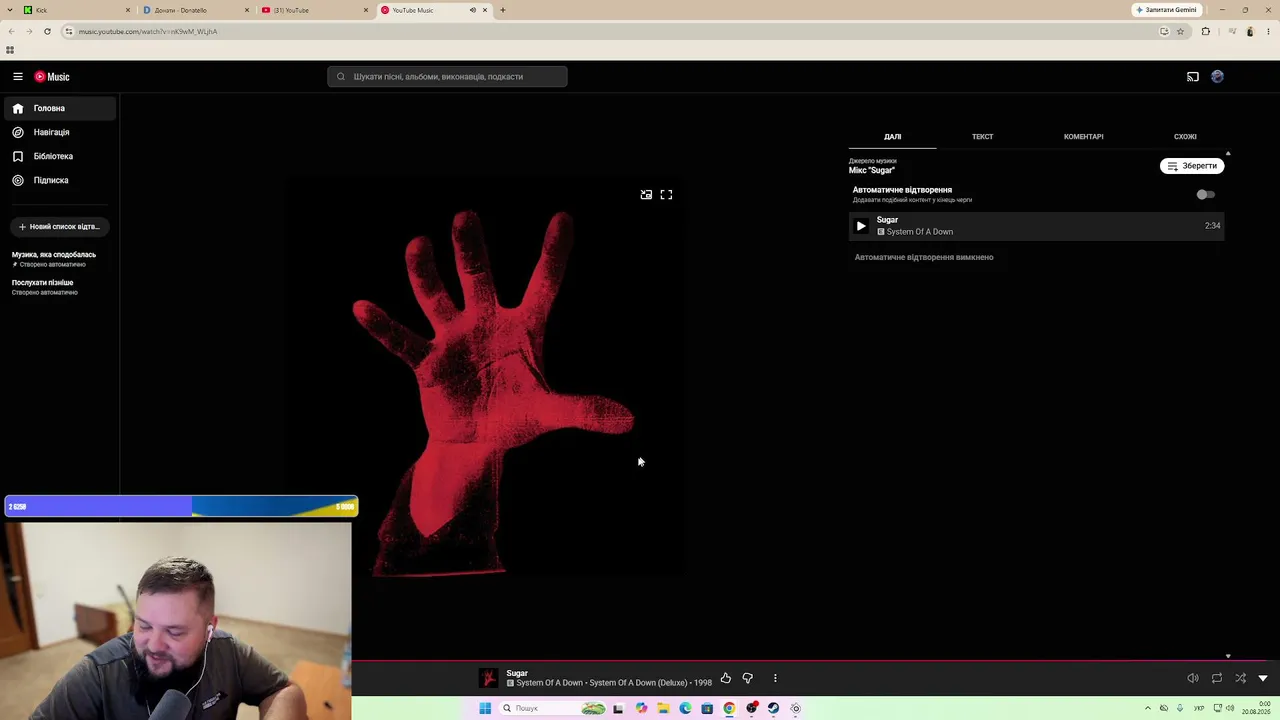The height and width of the screenshot is (720, 1280).
Task: Show hidden system tray icons
Action: pos(1147,708)
